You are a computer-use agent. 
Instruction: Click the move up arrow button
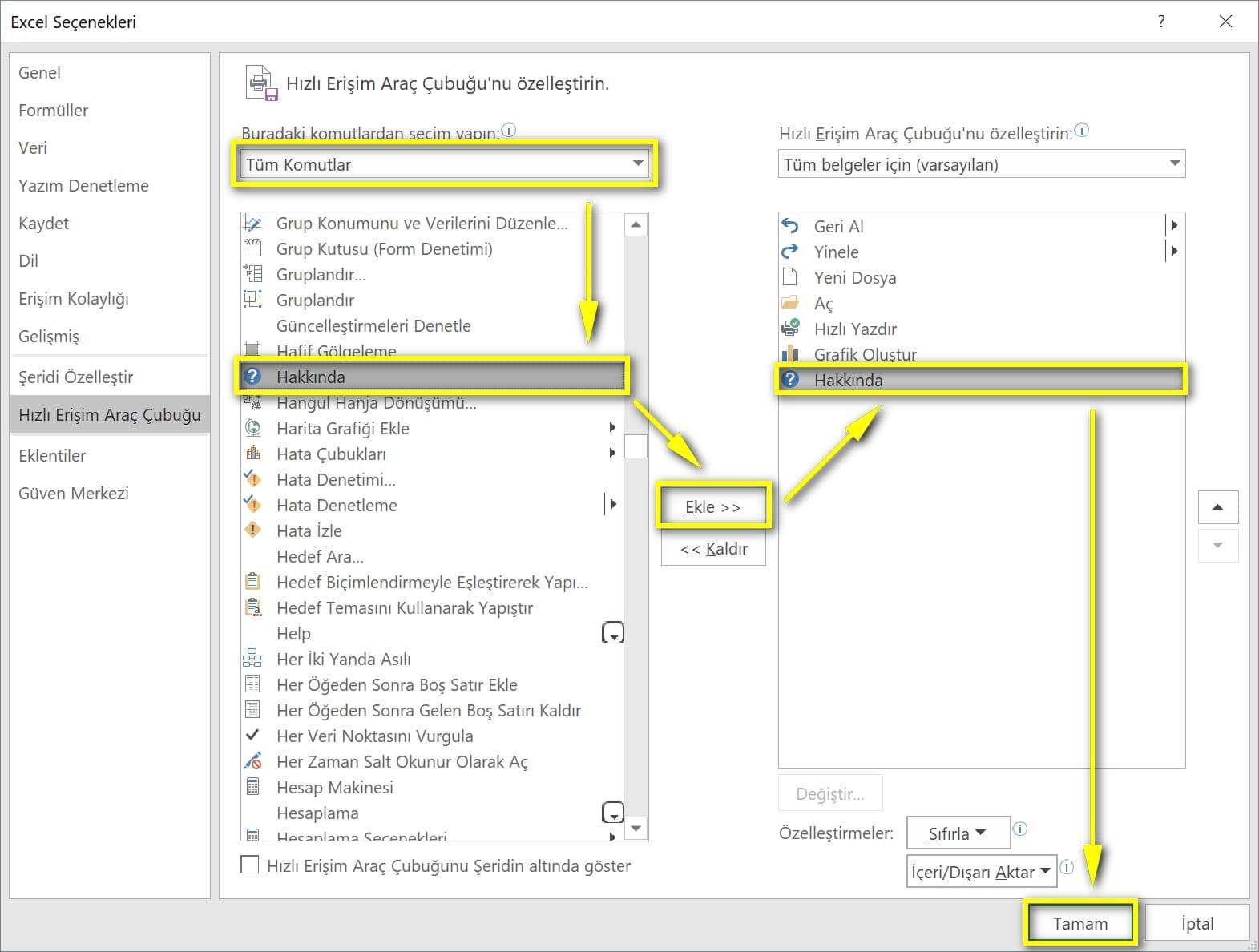tap(1218, 507)
